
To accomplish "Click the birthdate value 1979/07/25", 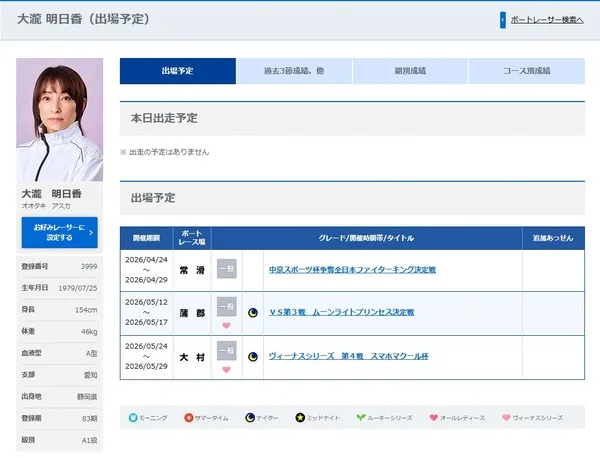I will pos(78,288).
